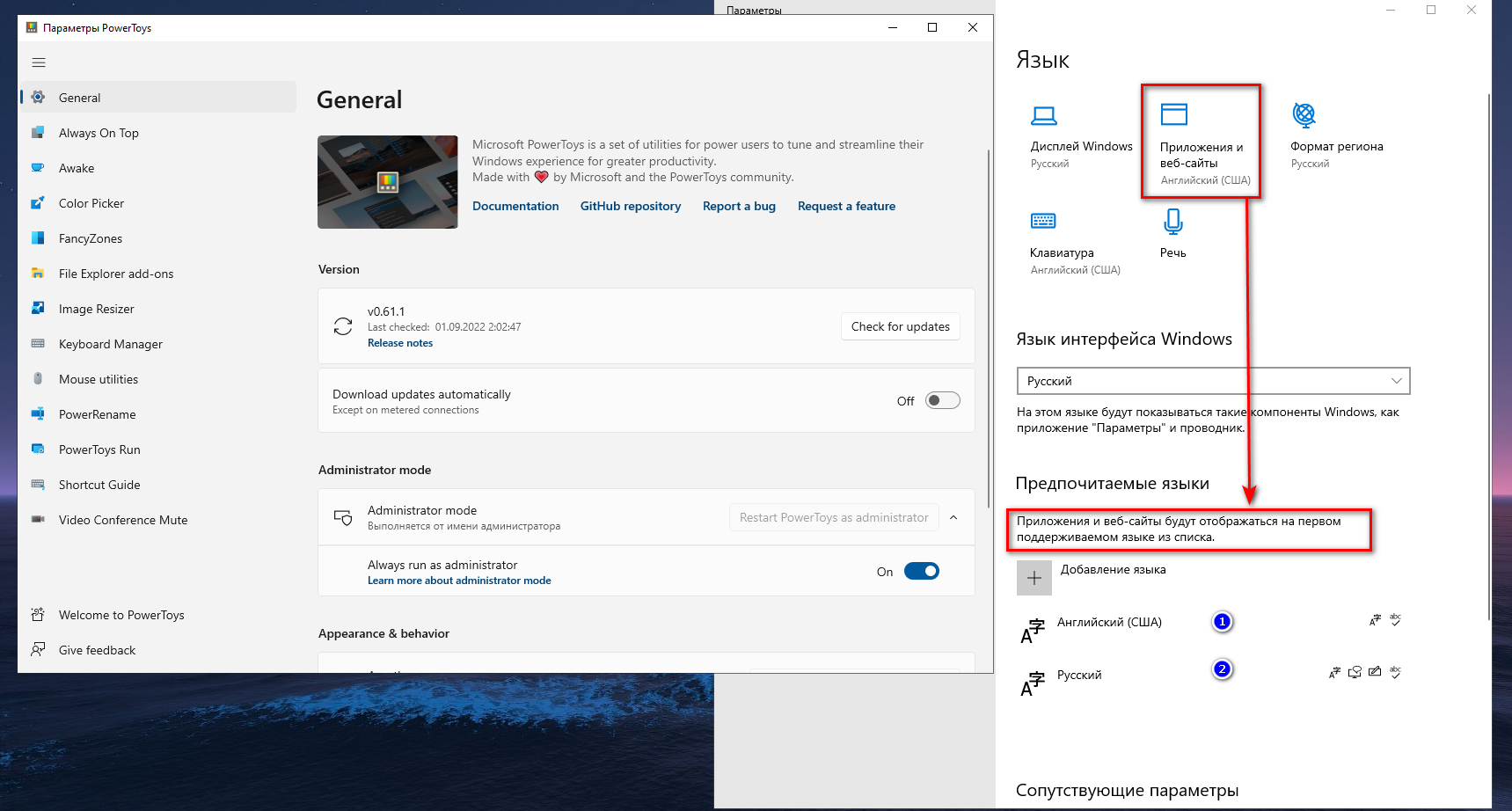
Task: Open the GitHub repository link
Action: coord(630,206)
